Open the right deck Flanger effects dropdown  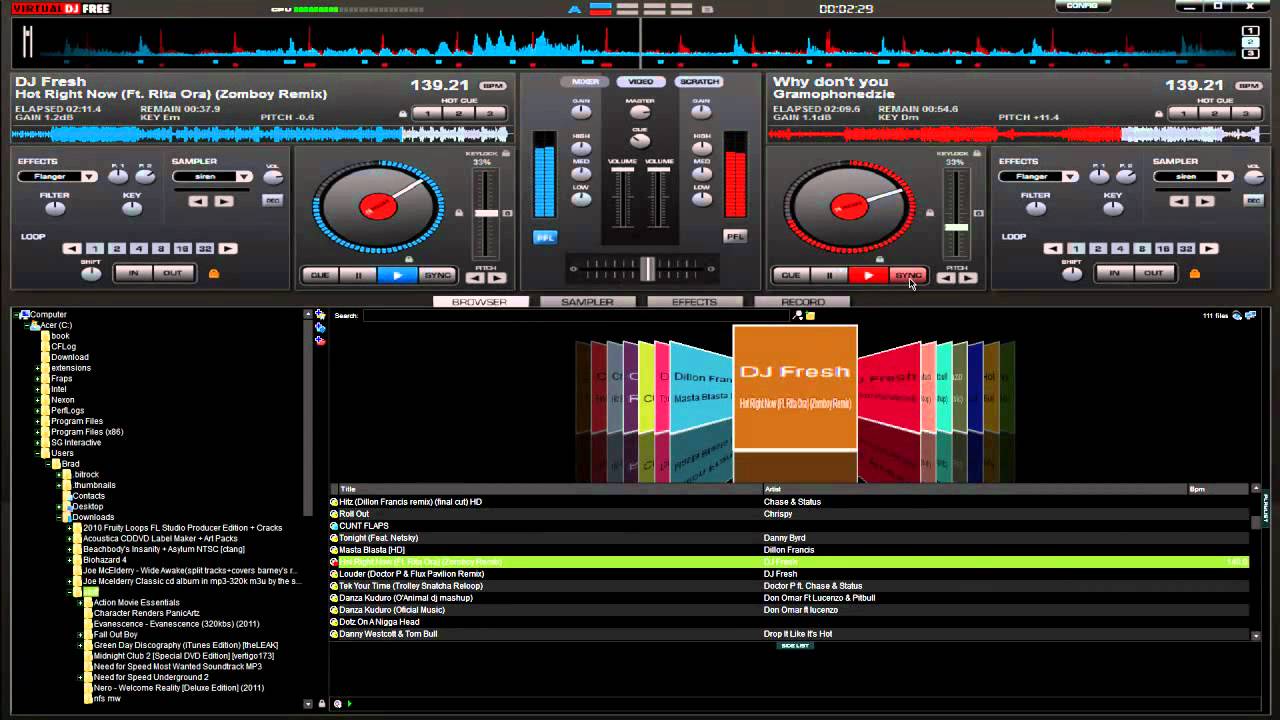[x=1071, y=177]
